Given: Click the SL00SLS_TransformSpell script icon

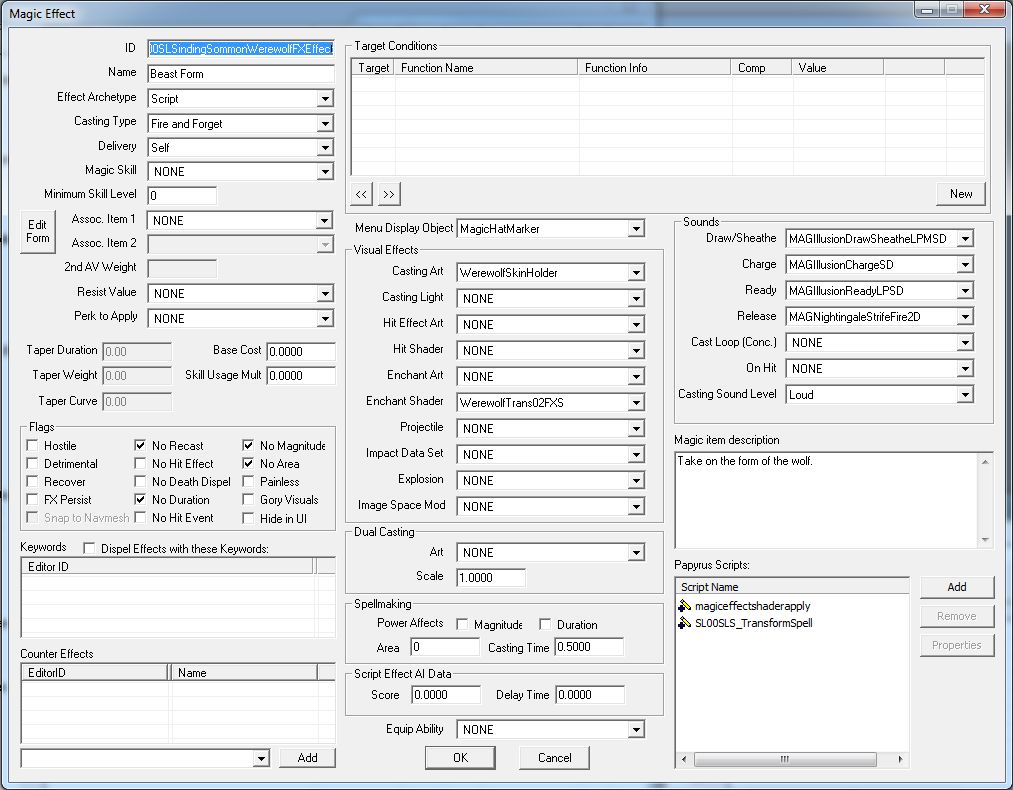Looking at the screenshot, I should point(685,623).
